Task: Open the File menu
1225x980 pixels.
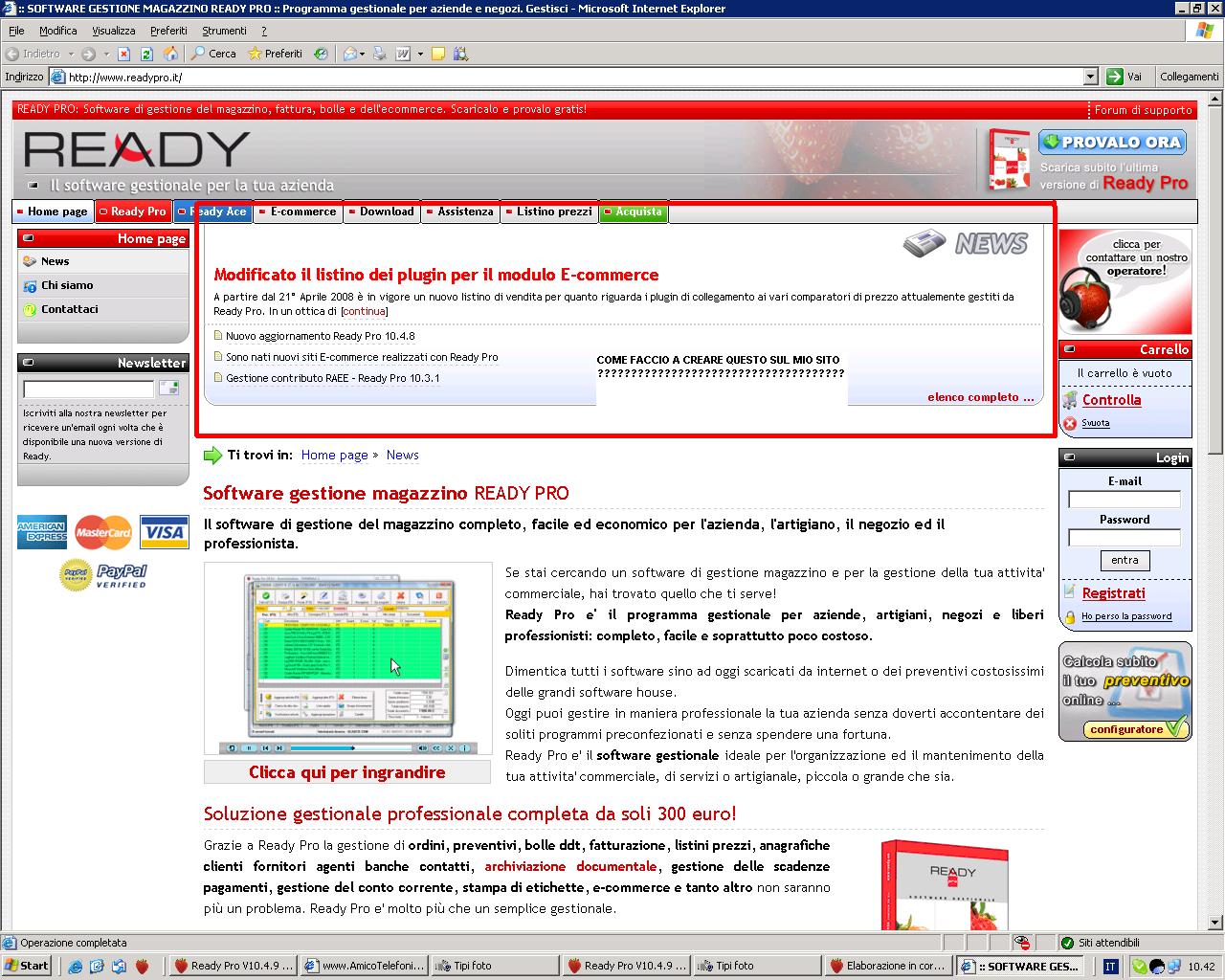Action: 16,31
